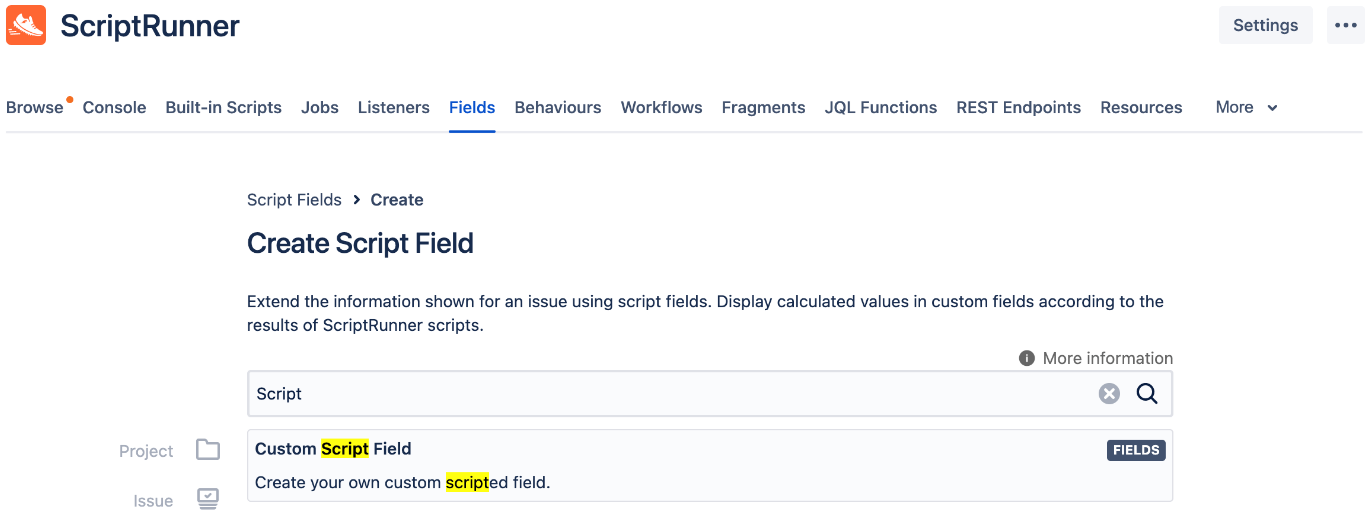
Task: Click the Issue screen icon
Action: pos(208,499)
